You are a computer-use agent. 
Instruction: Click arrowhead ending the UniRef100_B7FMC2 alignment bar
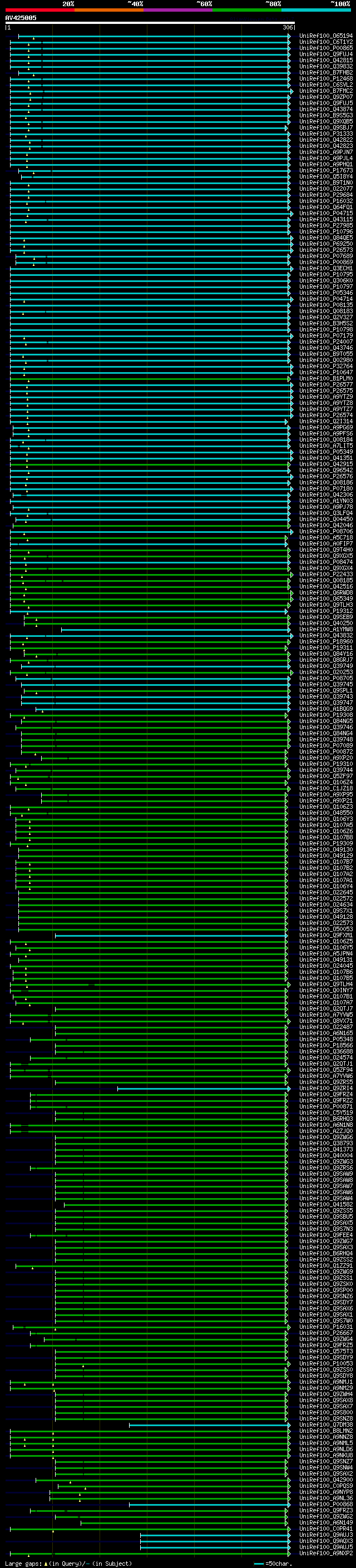(291, 91)
